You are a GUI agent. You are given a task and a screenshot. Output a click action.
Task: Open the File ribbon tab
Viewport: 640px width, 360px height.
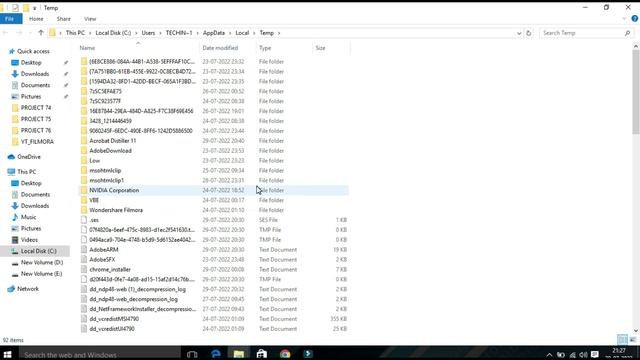(11, 19)
